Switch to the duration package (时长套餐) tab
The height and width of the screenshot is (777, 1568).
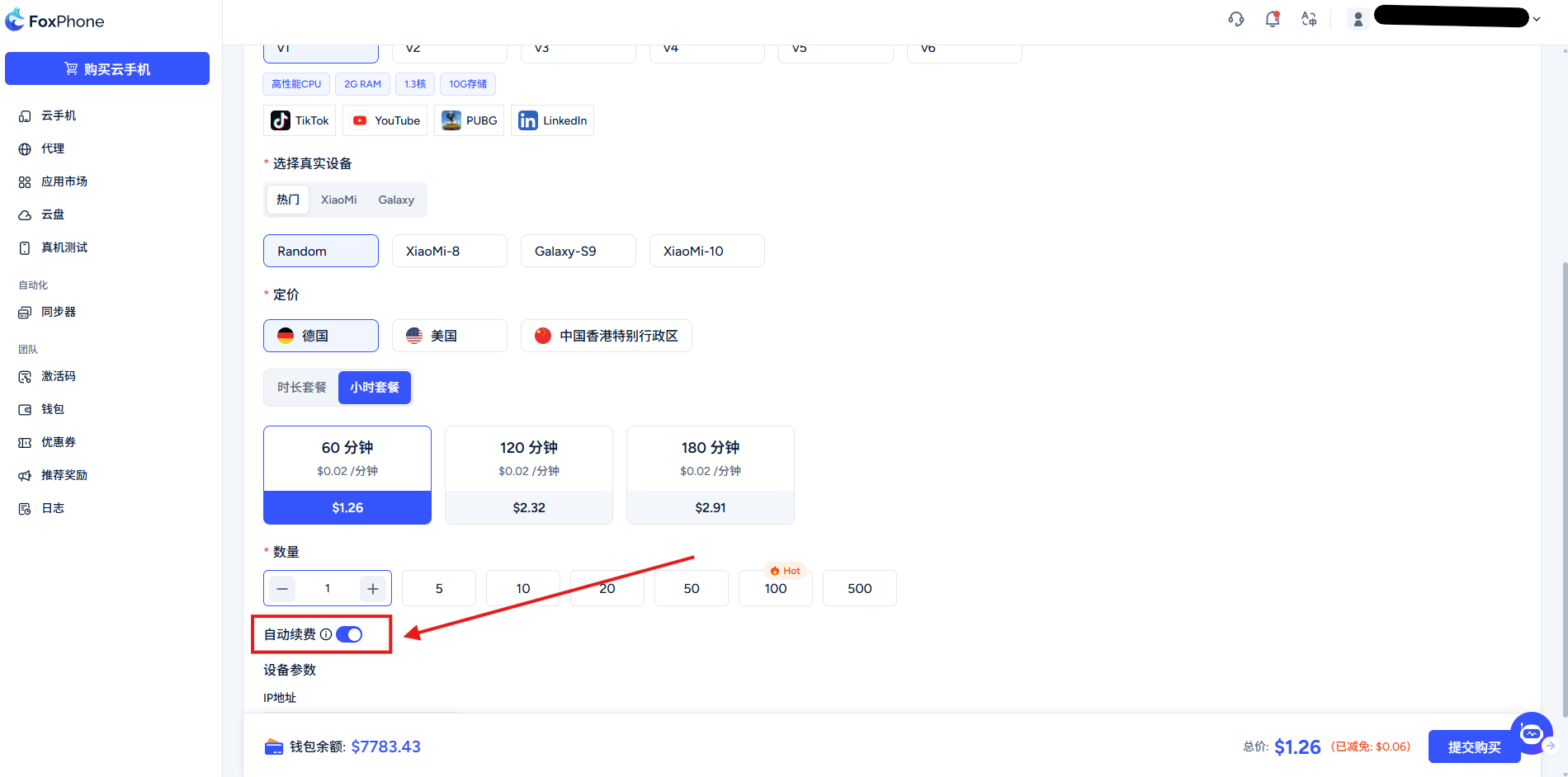(301, 387)
